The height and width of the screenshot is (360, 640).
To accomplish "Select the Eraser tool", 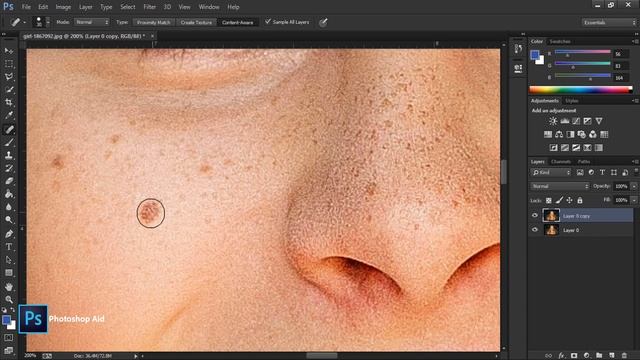I will (x=9, y=181).
